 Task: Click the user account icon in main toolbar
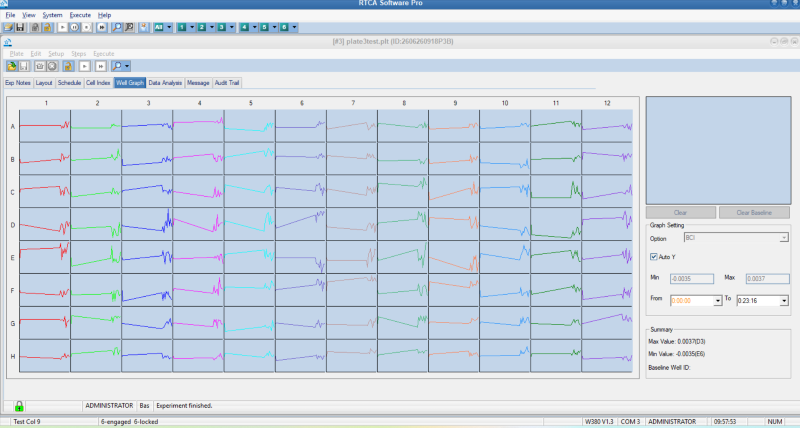[144, 28]
